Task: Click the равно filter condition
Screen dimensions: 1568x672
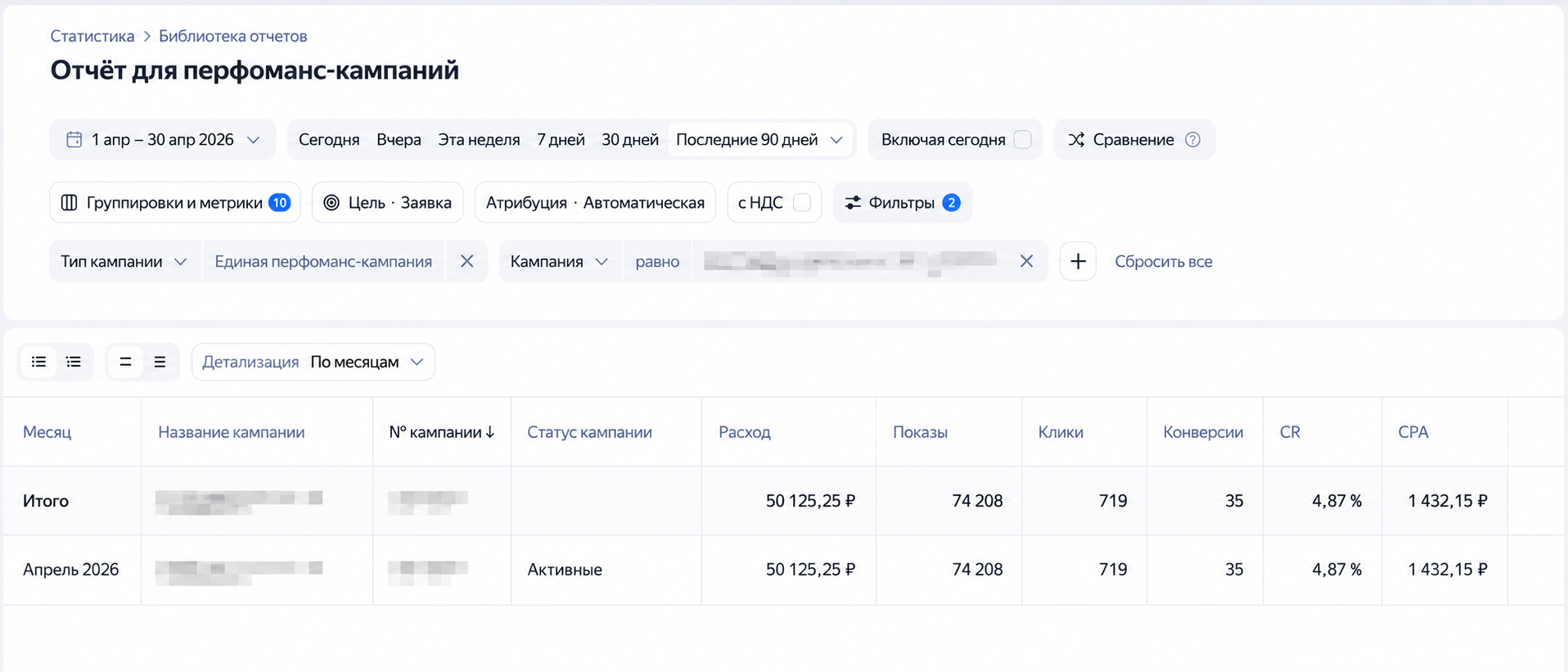Action: (657, 261)
